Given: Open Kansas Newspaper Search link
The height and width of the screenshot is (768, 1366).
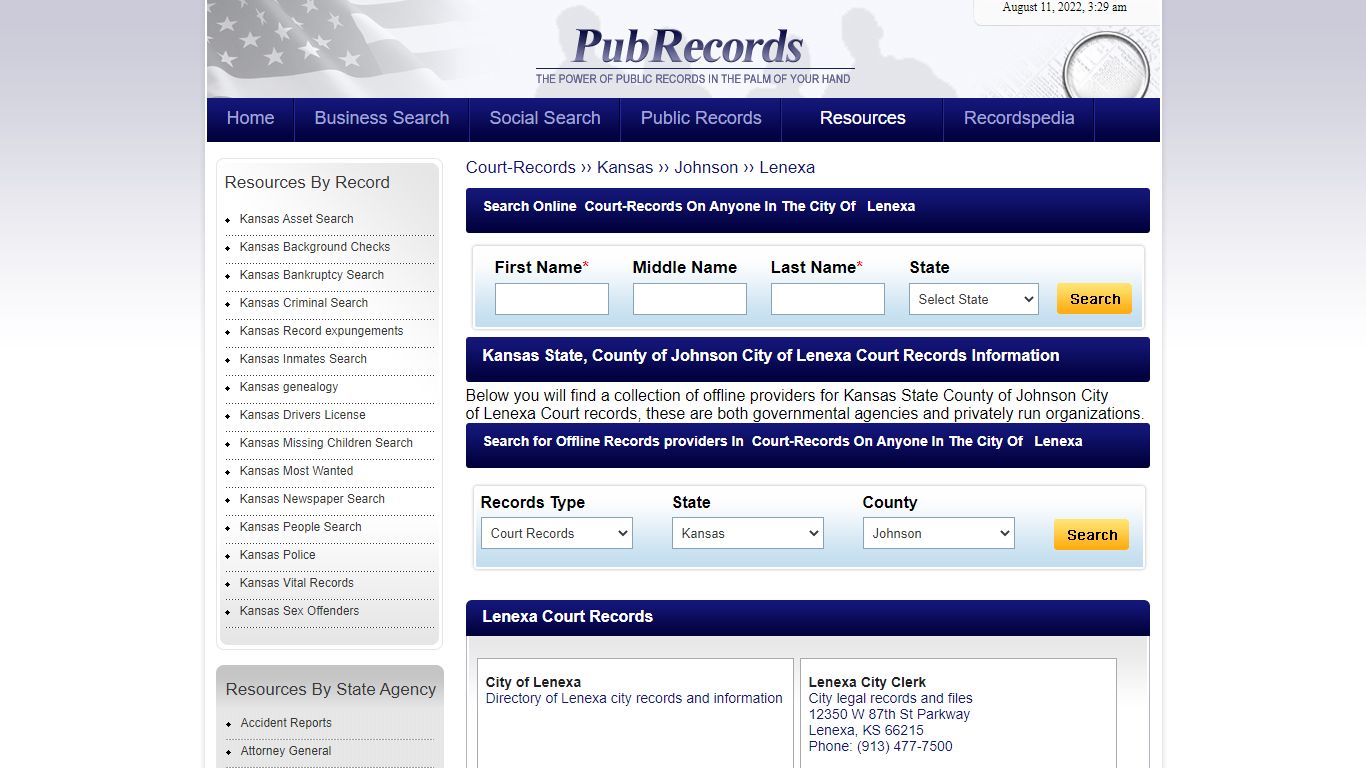Looking at the screenshot, I should coord(312,499).
